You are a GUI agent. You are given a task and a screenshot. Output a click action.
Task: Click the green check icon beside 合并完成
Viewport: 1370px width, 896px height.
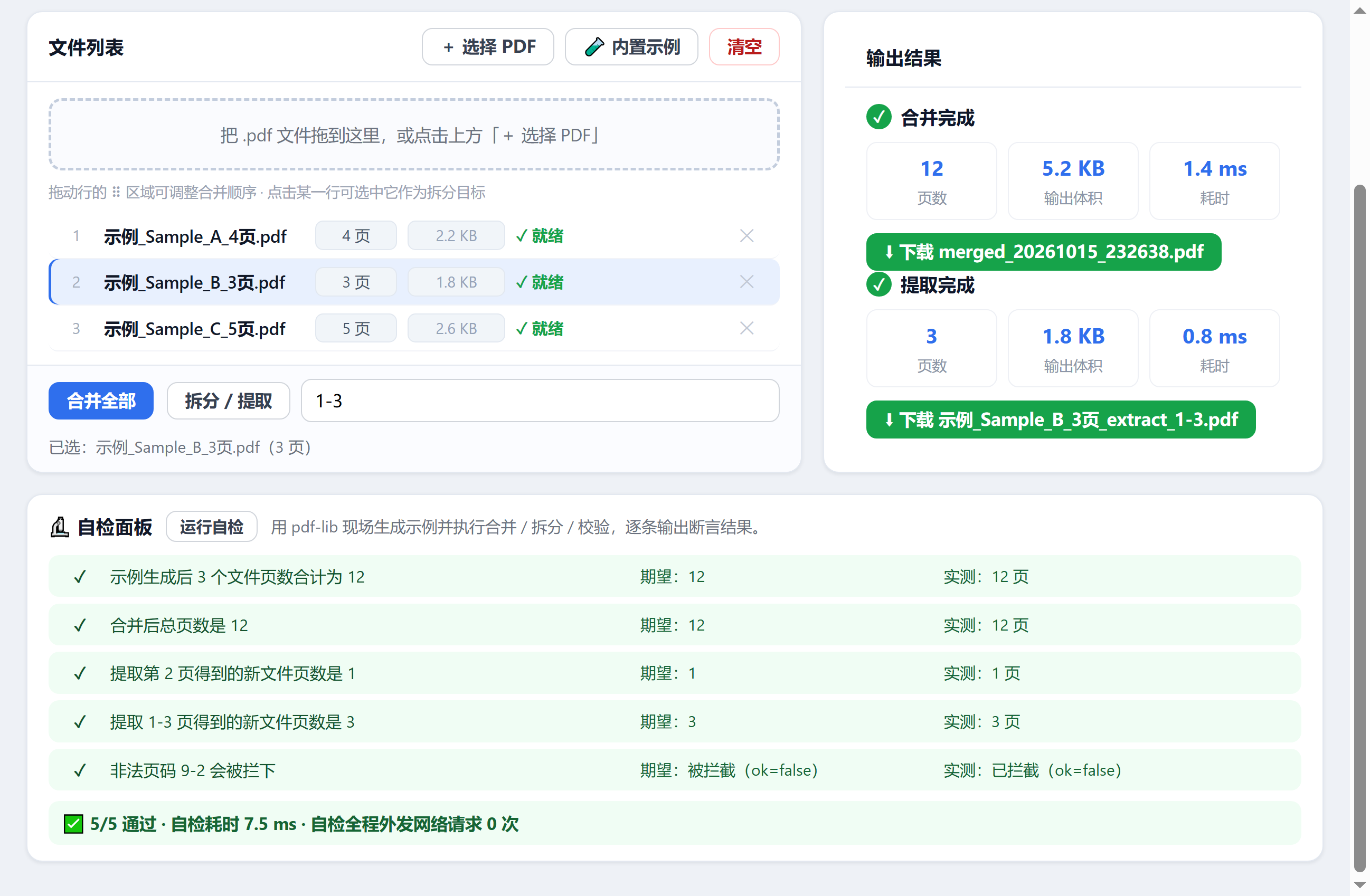[x=878, y=117]
